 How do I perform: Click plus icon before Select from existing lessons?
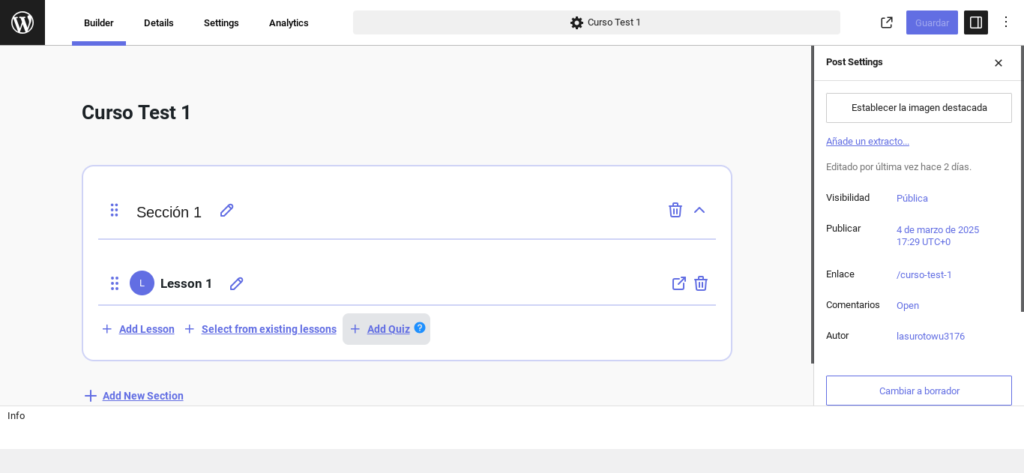click(x=189, y=329)
